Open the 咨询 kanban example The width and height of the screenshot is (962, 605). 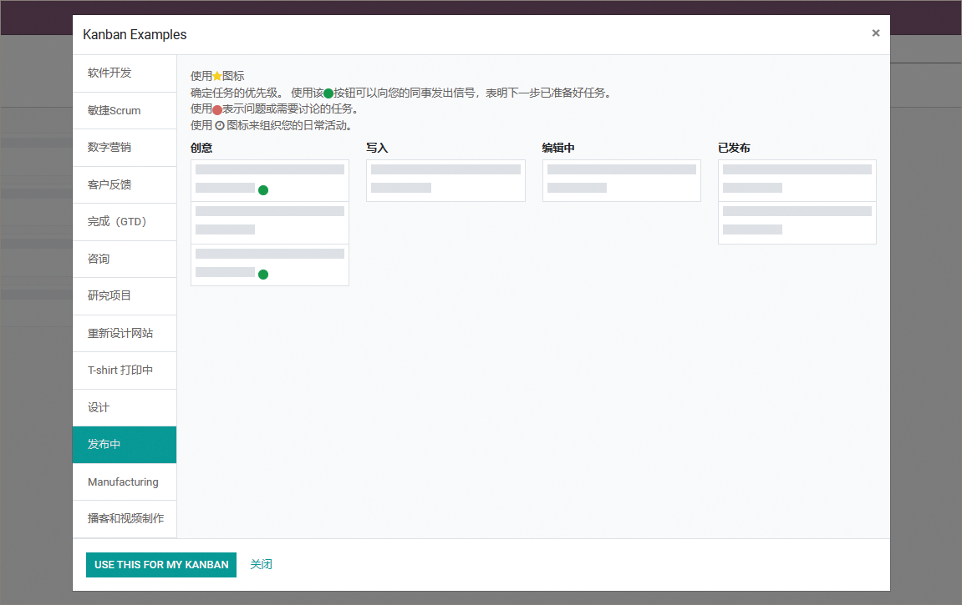click(124, 259)
